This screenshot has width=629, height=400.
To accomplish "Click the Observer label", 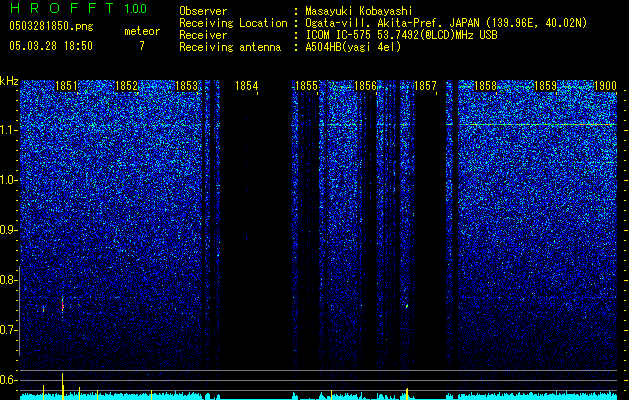I will [x=203, y=11].
